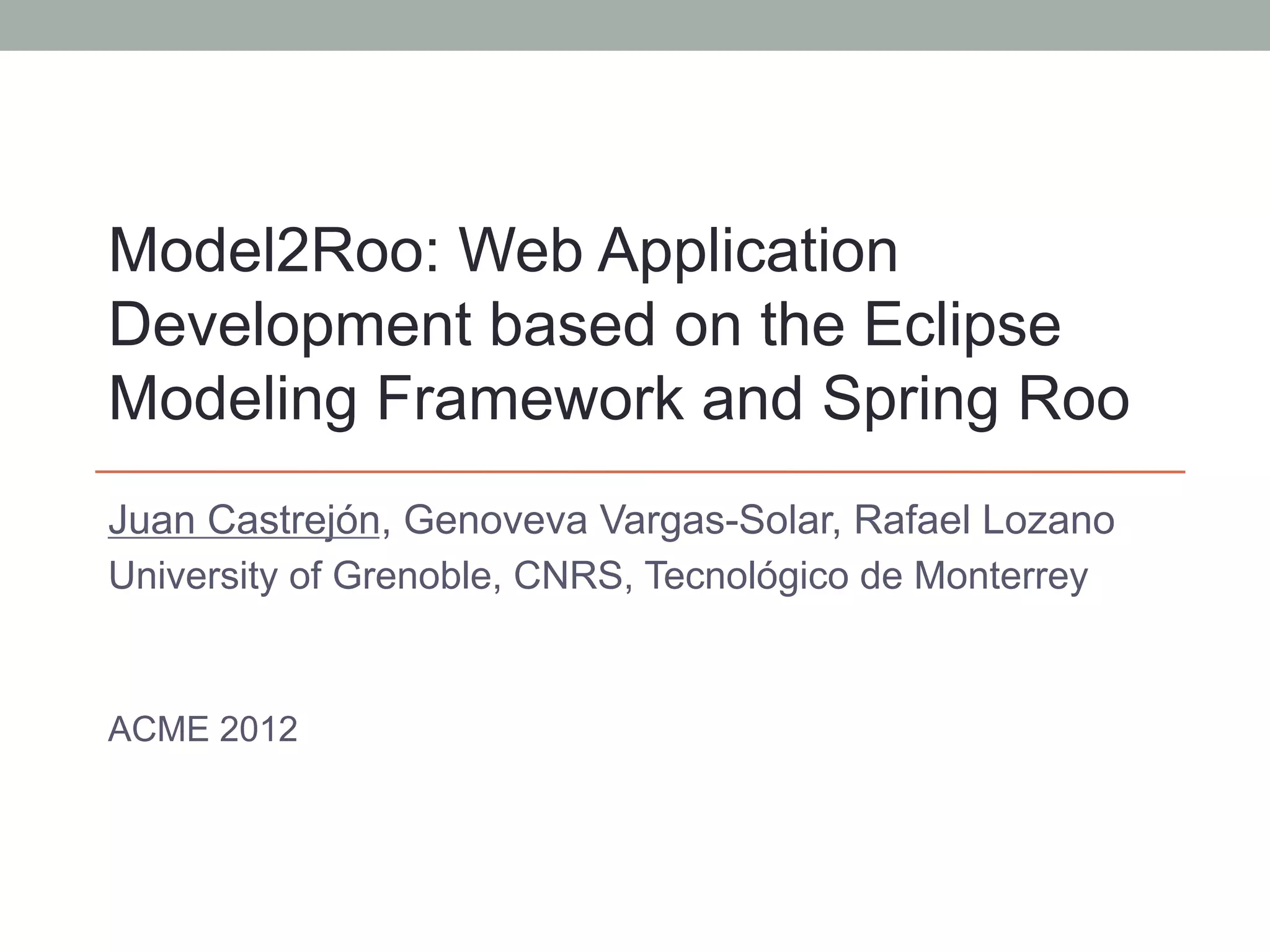This screenshot has width=1270, height=952.
Task: Select the University of Grenoble text
Action: pos(301,576)
